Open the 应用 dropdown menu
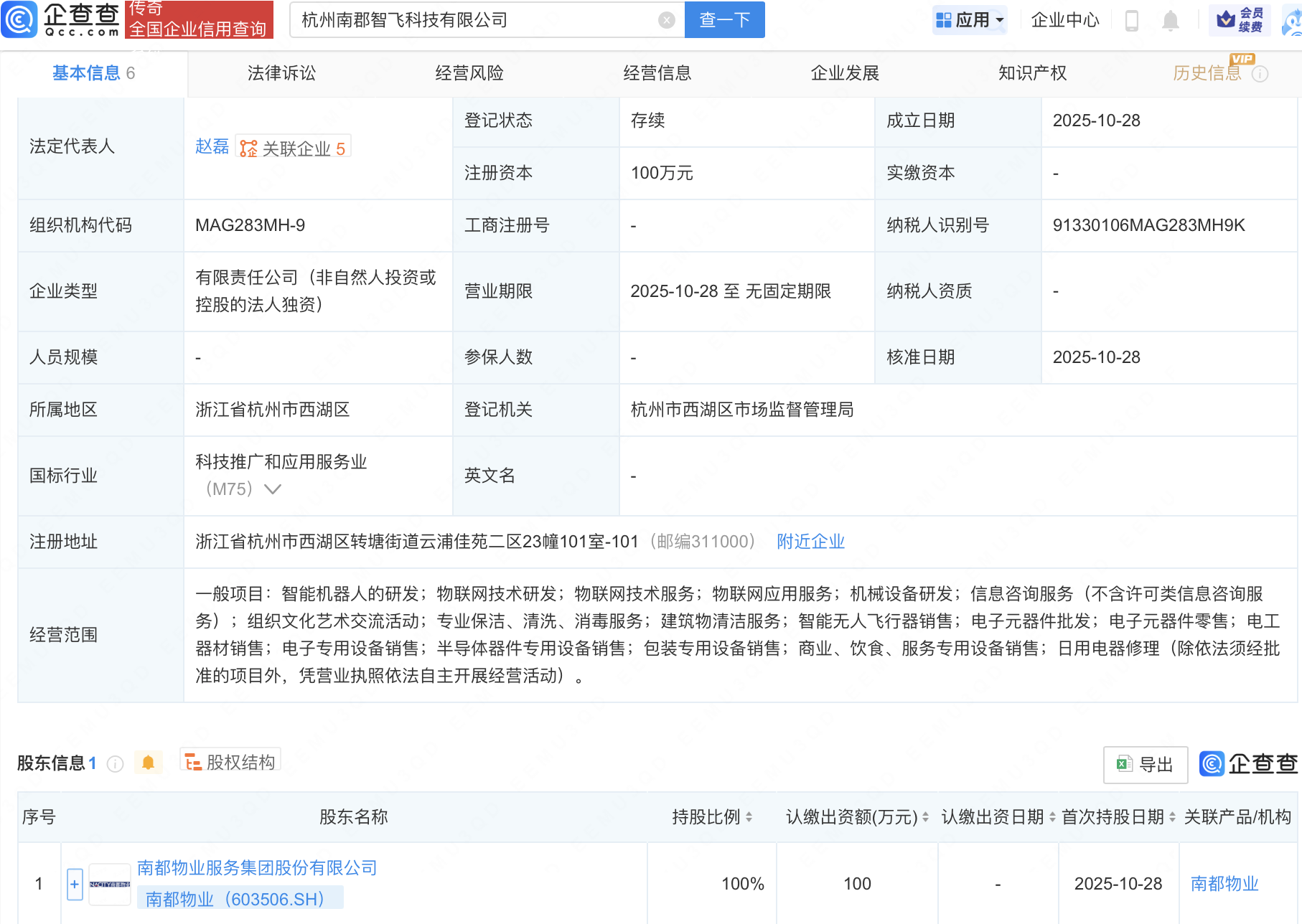 970,20
